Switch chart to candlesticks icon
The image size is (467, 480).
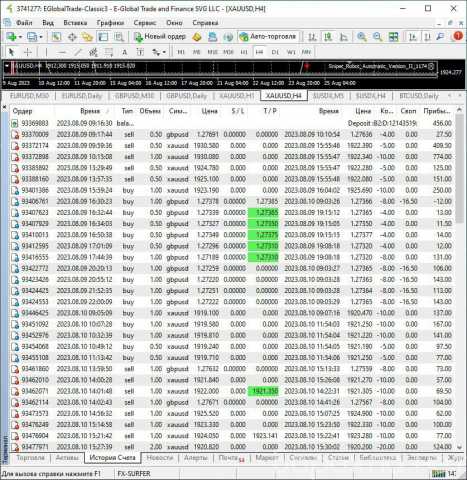(x=328, y=37)
